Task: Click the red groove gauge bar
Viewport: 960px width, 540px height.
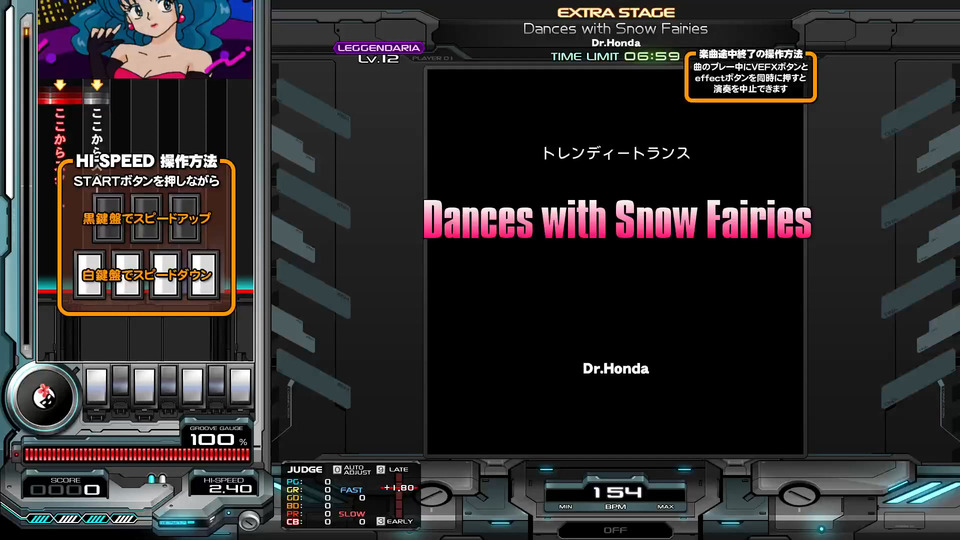Action: (x=137, y=455)
